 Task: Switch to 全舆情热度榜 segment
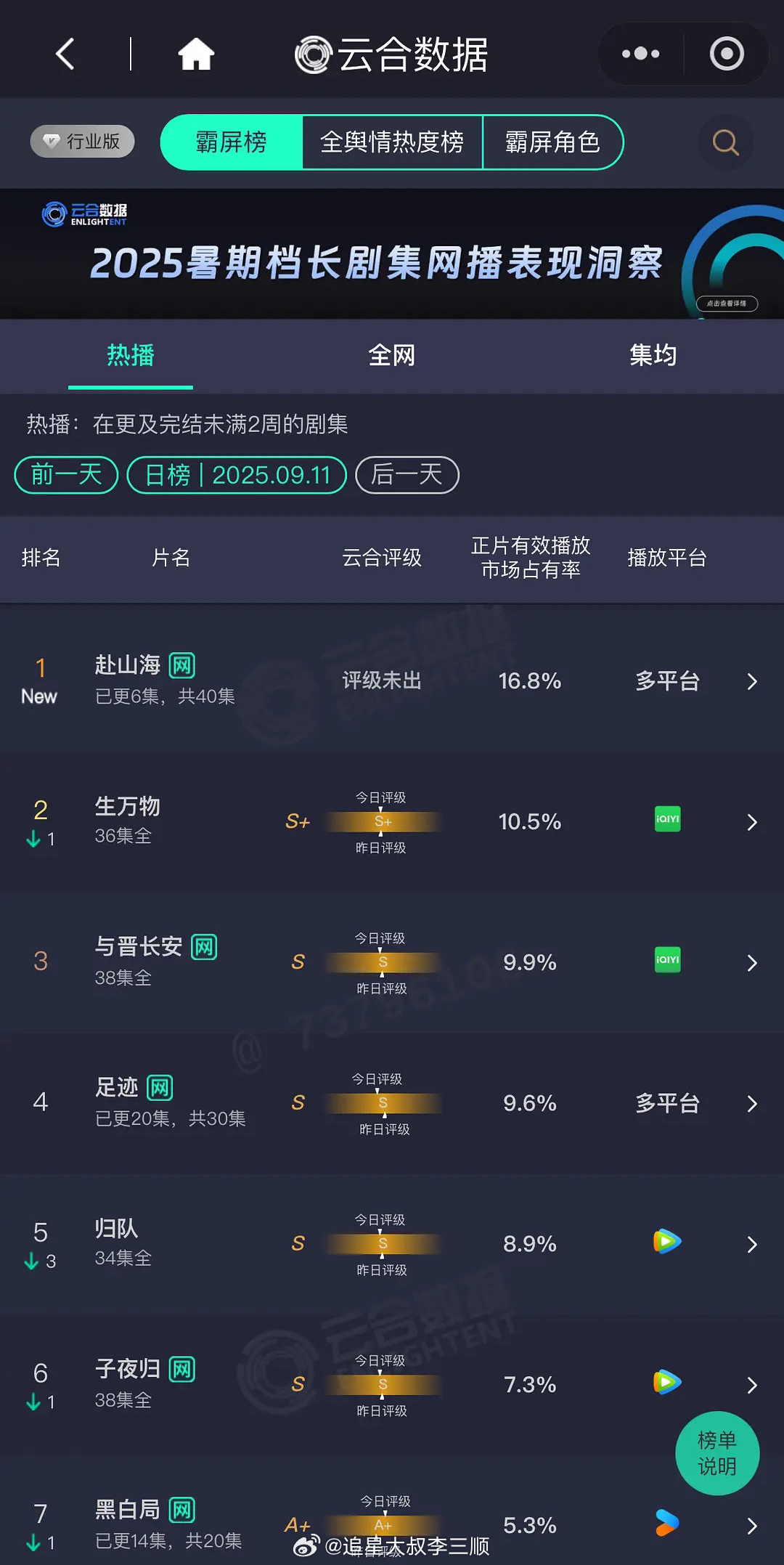[x=392, y=142]
